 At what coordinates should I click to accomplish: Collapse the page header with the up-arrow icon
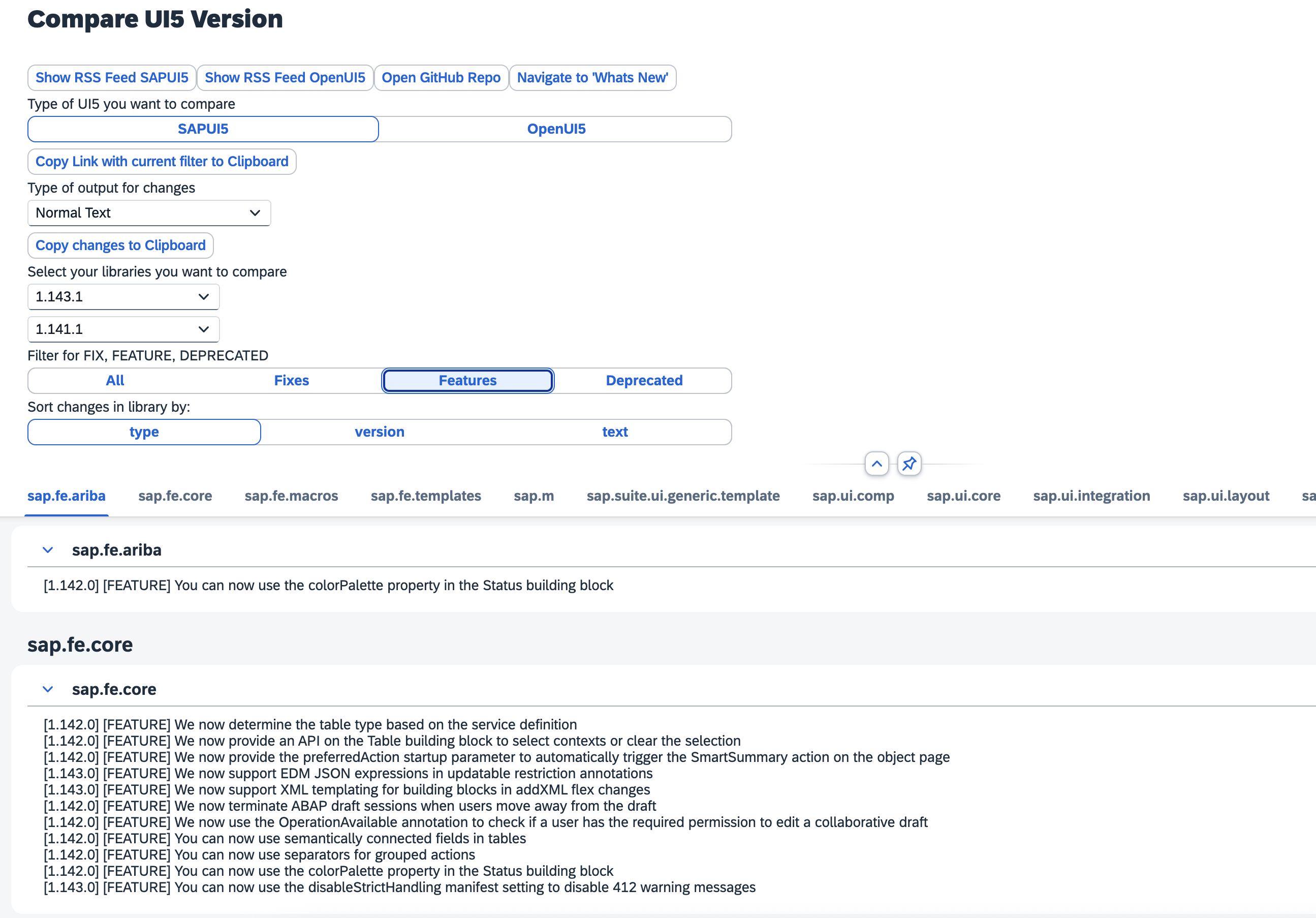(876, 463)
